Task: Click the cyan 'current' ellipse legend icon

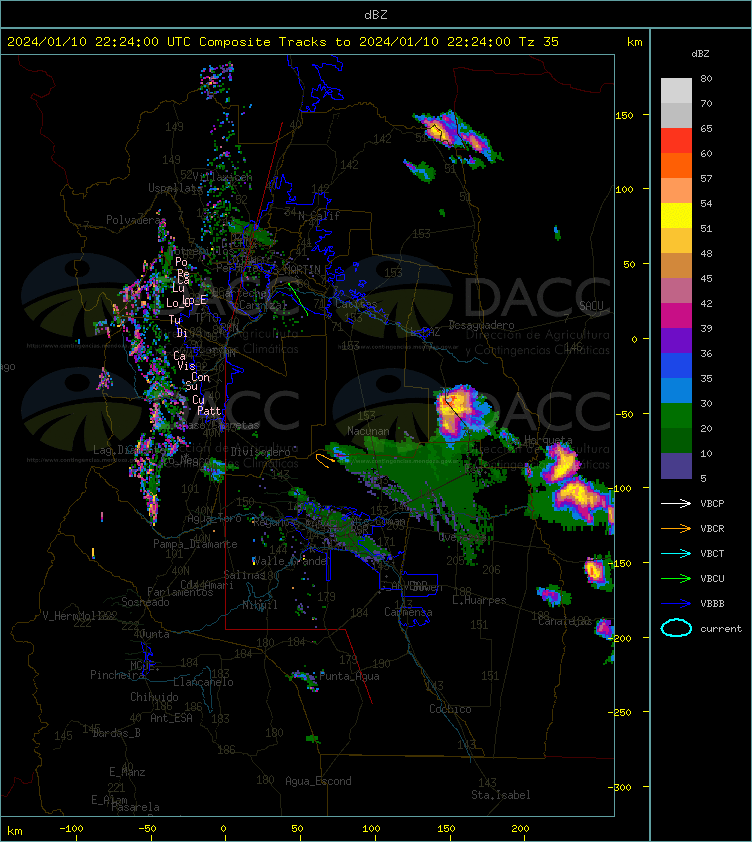Action: (x=676, y=628)
